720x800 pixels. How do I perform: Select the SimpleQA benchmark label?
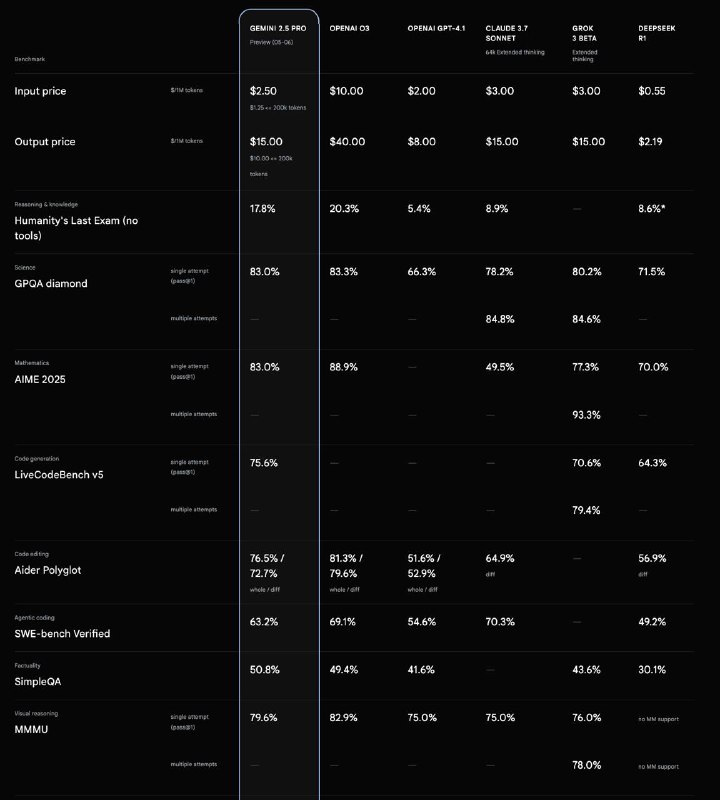[x=38, y=682]
